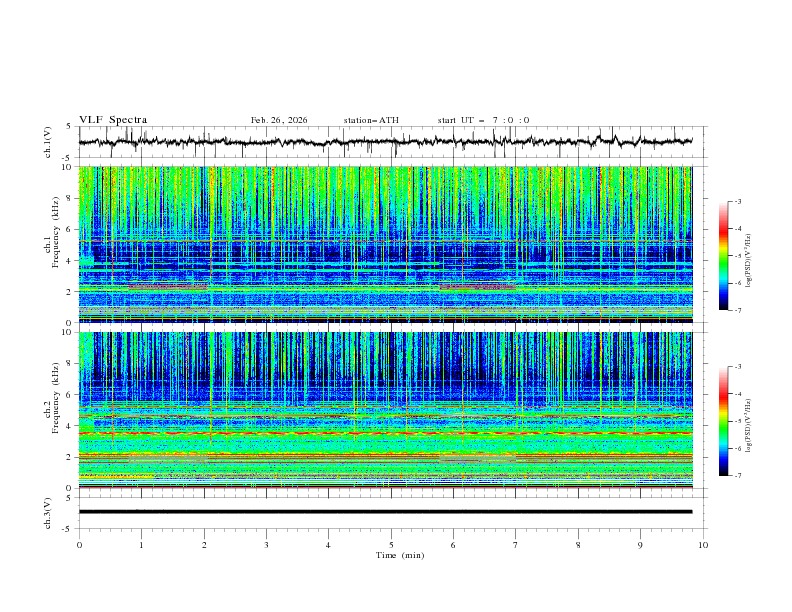Click the 'Time (min)' axis label
This screenshot has width=792, height=612.
400,555
